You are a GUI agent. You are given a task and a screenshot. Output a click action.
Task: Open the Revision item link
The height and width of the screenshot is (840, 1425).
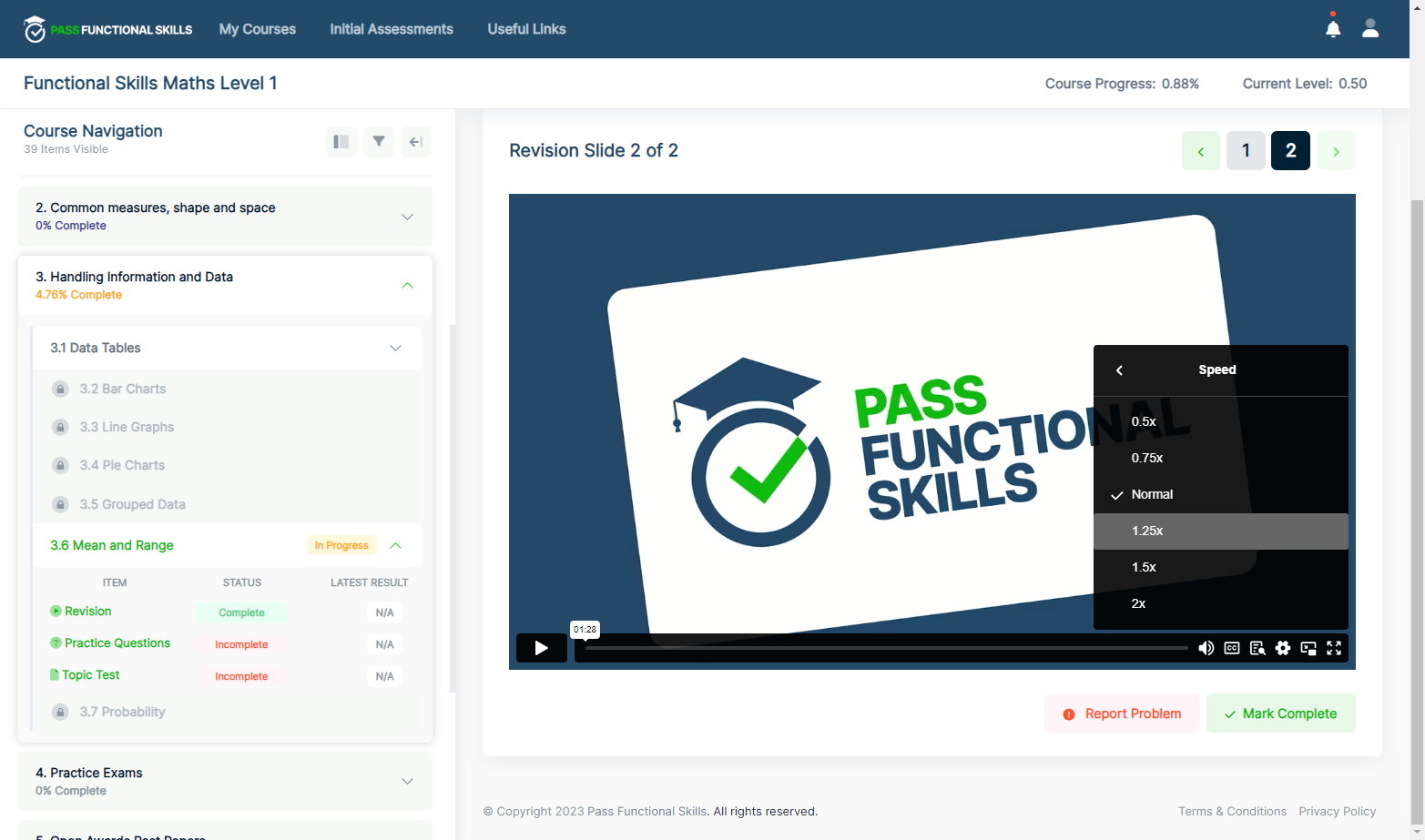click(88, 612)
